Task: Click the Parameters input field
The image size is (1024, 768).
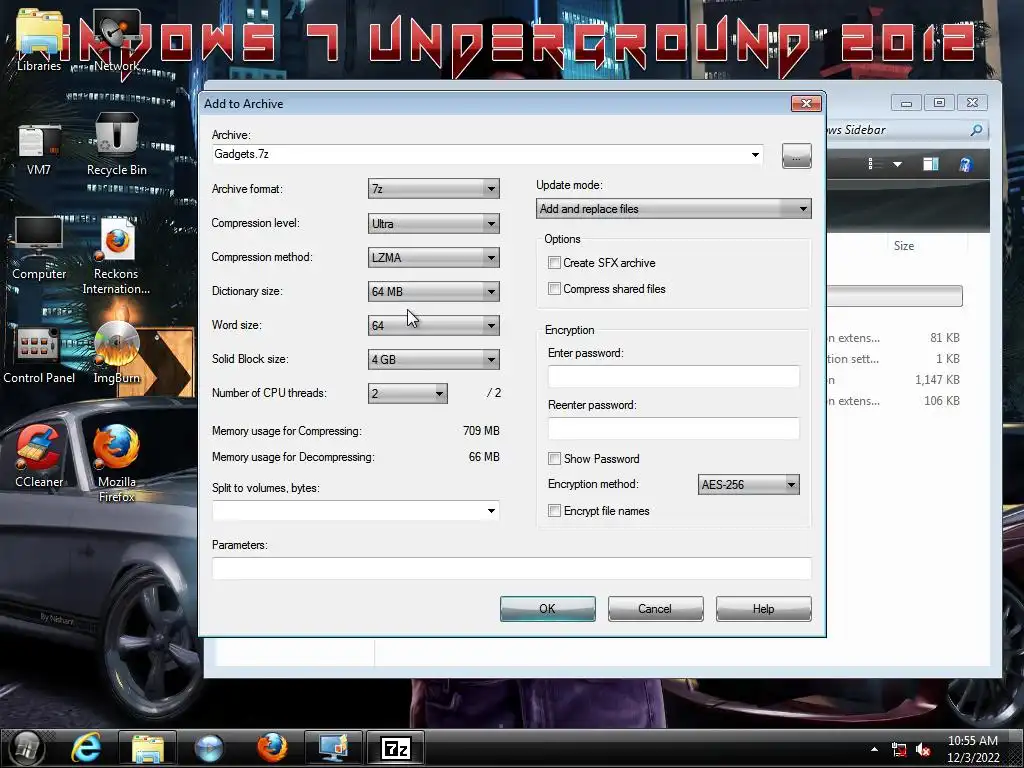Action: (x=511, y=568)
